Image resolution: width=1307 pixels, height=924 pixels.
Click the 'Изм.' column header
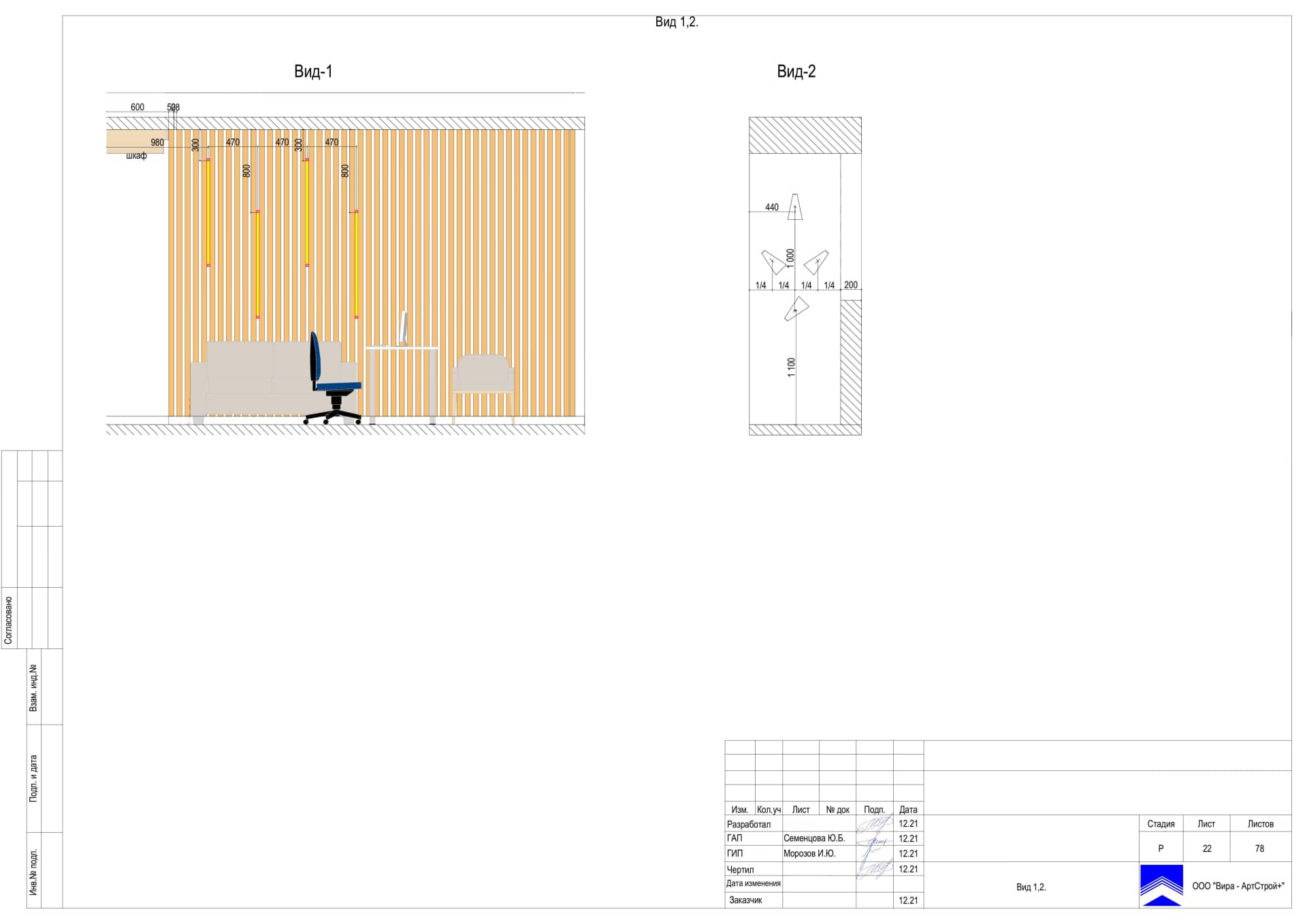pyautogui.click(x=740, y=810)
